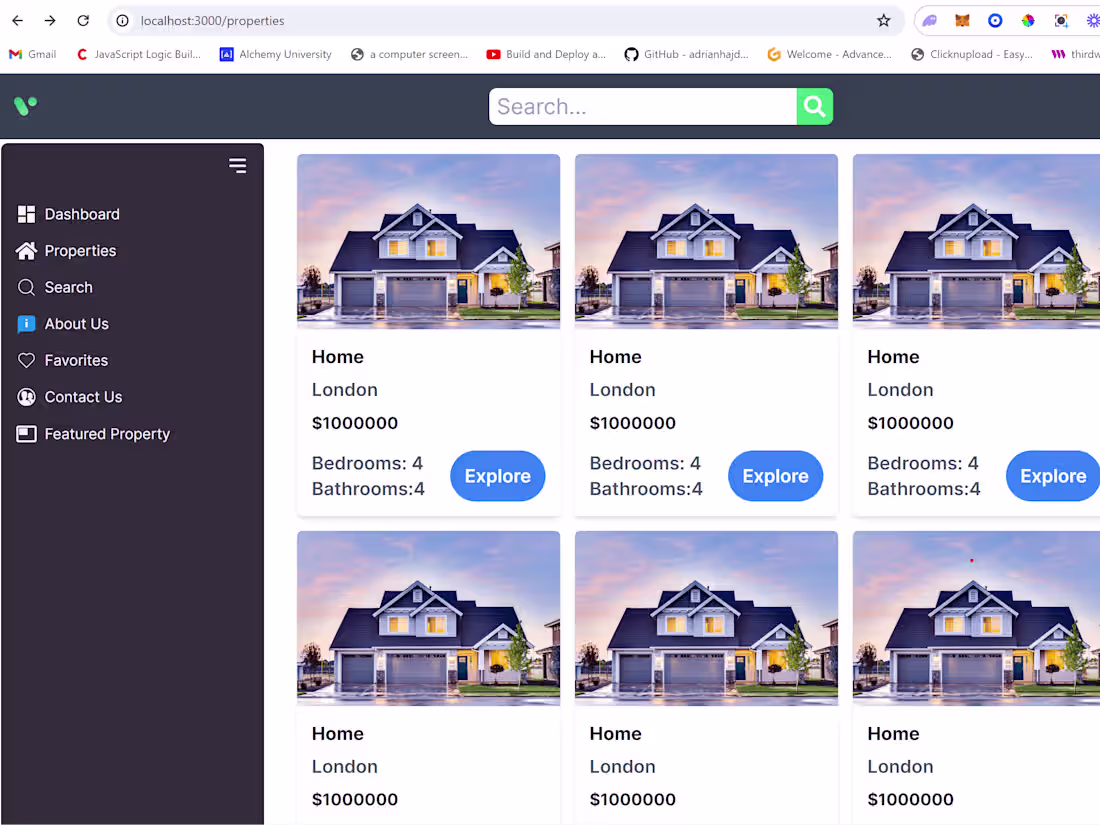Click the About Us info icon
Viewport: 1100px width, 825px height.
24,323
